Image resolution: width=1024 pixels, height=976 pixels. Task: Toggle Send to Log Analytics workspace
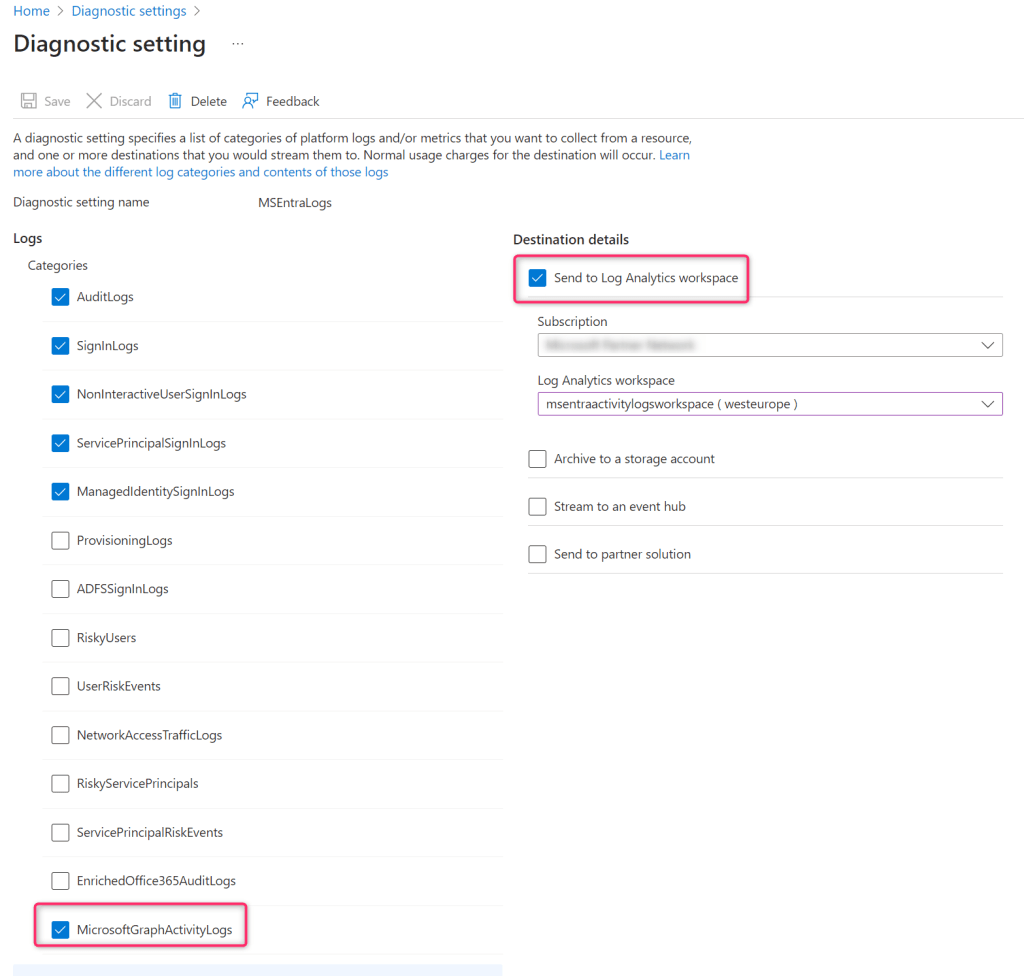pyautogui.click(x=538, y=278)
